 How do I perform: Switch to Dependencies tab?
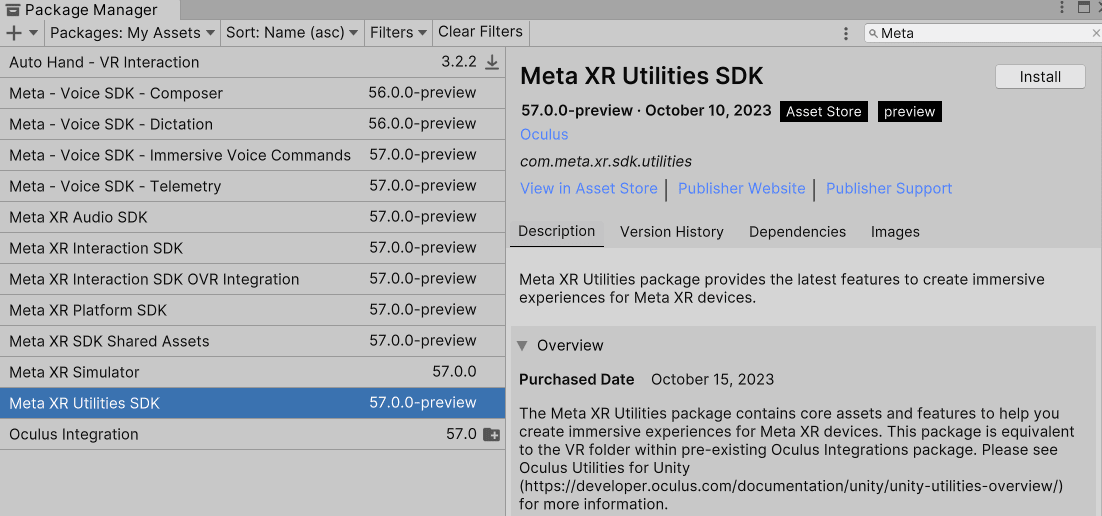pos(797,232)
